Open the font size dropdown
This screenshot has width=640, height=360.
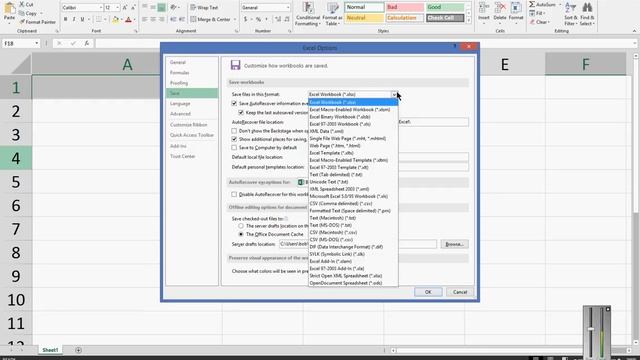(x=118, y=8)
